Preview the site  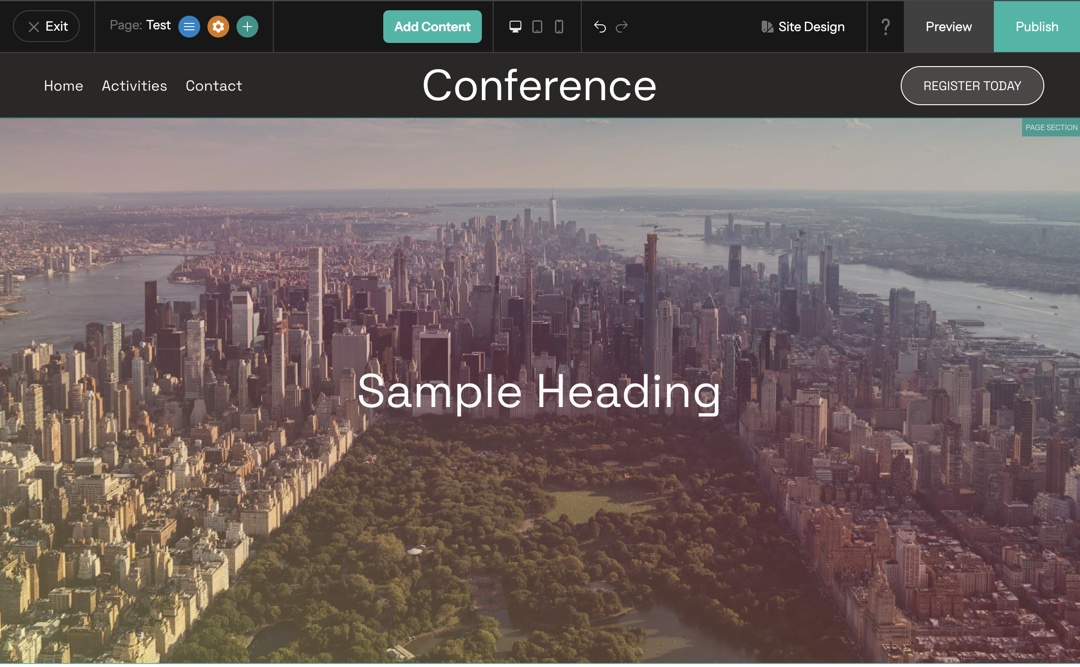click(948, 27)
